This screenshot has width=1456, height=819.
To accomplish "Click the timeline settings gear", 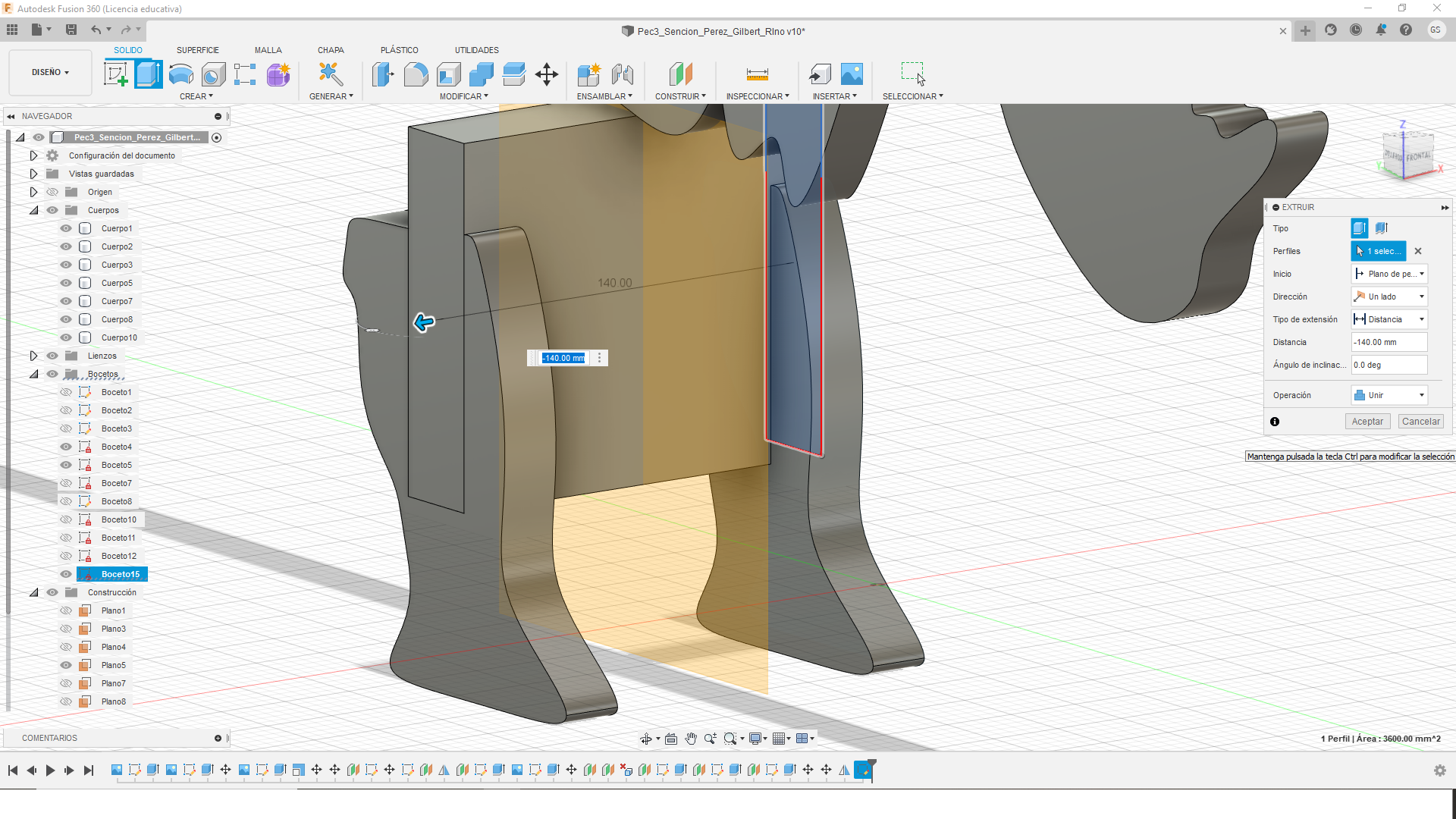I will point(1439,770).
